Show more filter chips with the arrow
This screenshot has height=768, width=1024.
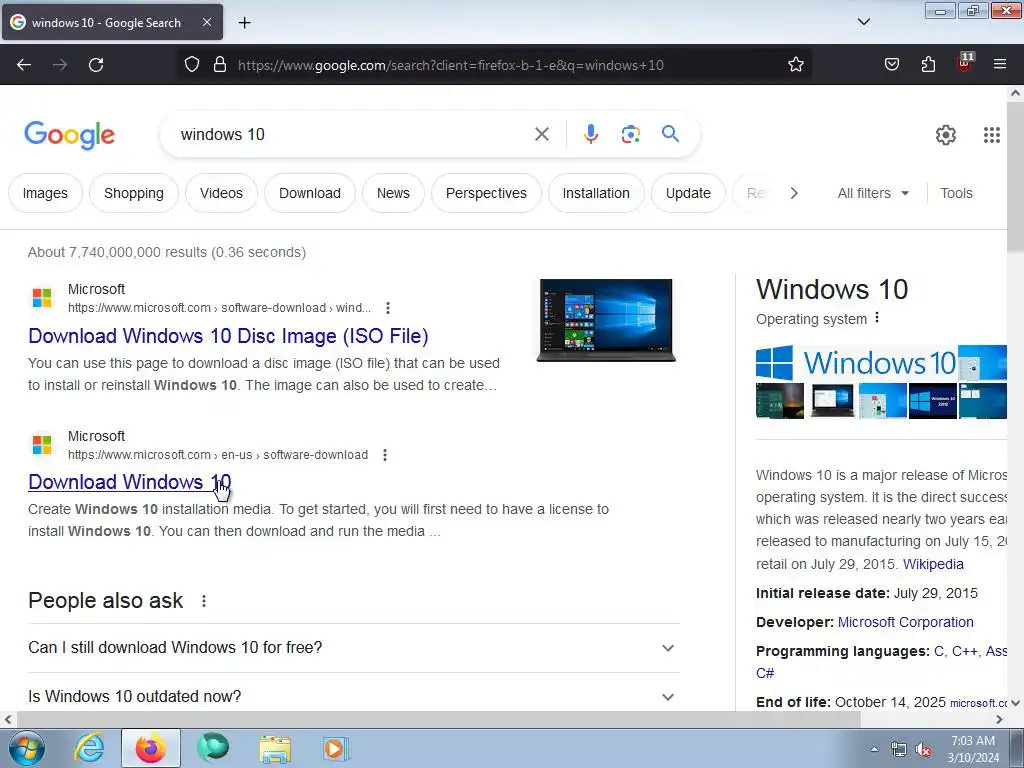point(793,193)
